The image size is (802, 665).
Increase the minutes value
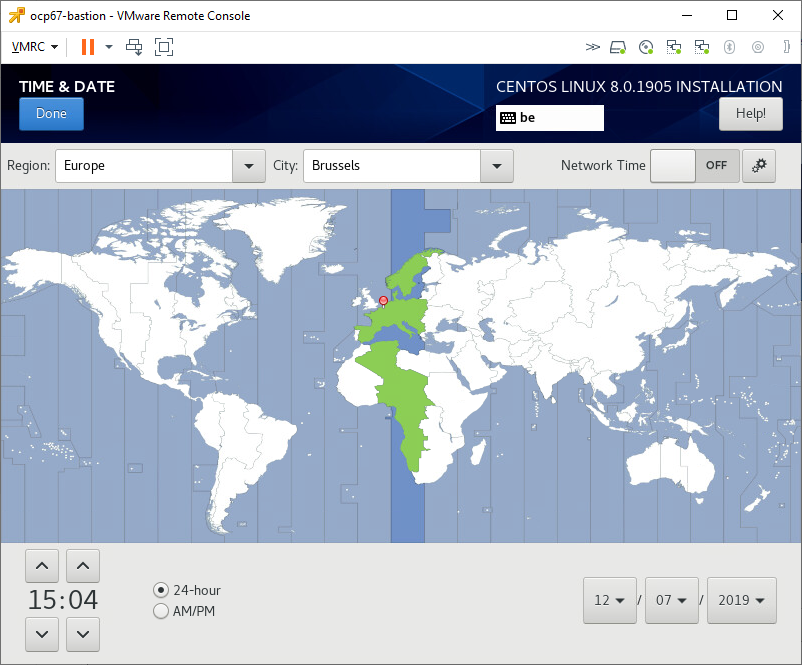tap(83, 566)
